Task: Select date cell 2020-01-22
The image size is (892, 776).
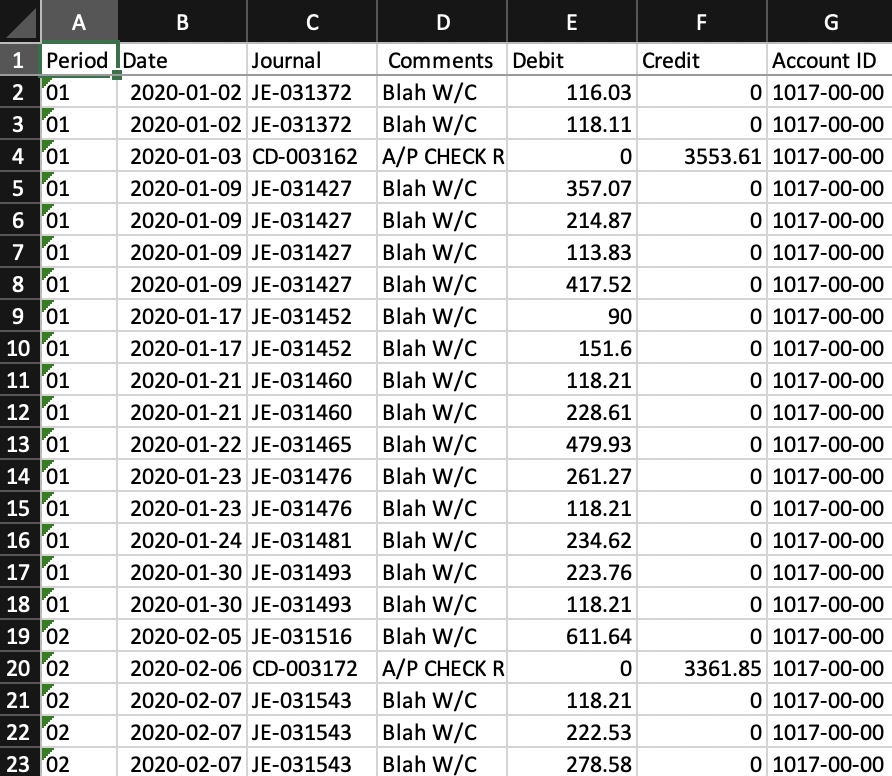Action: point(182,443)
